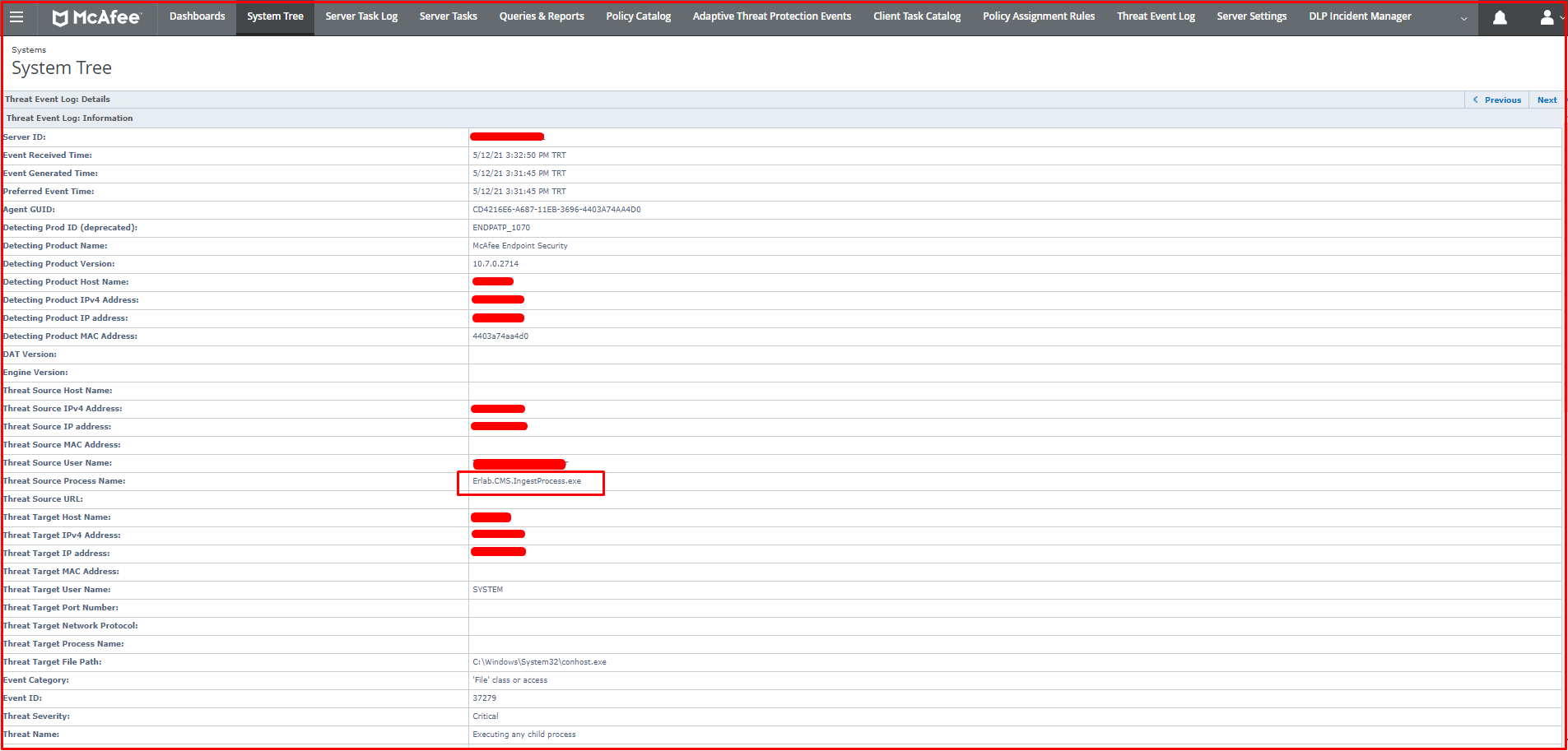The image size is (1568, 751).
Task: Click the Agent GUID value
Action: click(x=556, y=210)
